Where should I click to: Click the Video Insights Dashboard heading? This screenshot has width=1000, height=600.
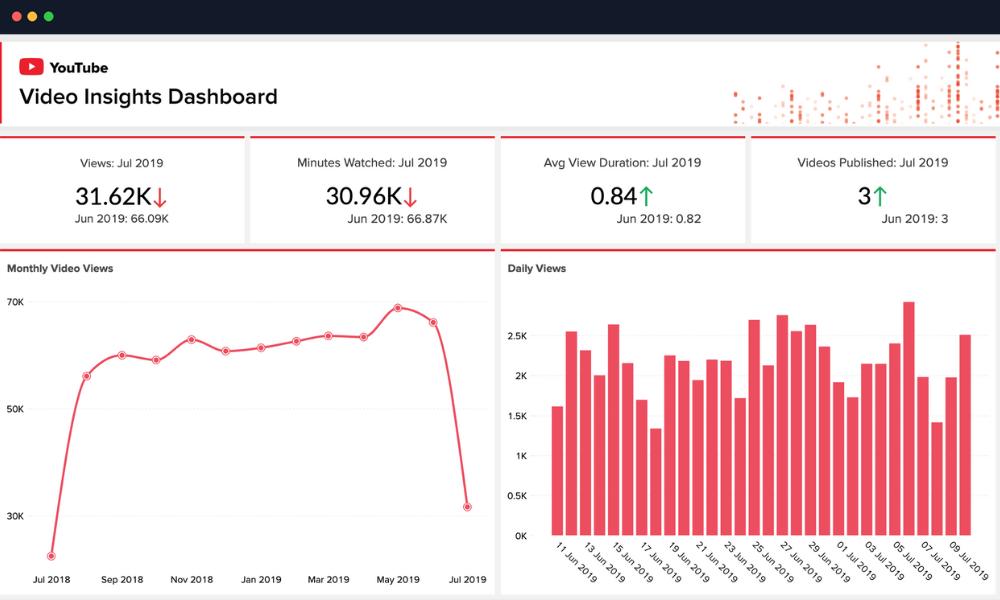[147, 97]
